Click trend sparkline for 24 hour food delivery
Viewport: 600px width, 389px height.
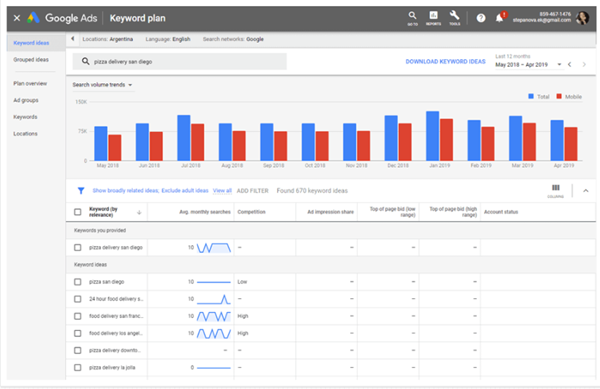[x=214, y=299]
